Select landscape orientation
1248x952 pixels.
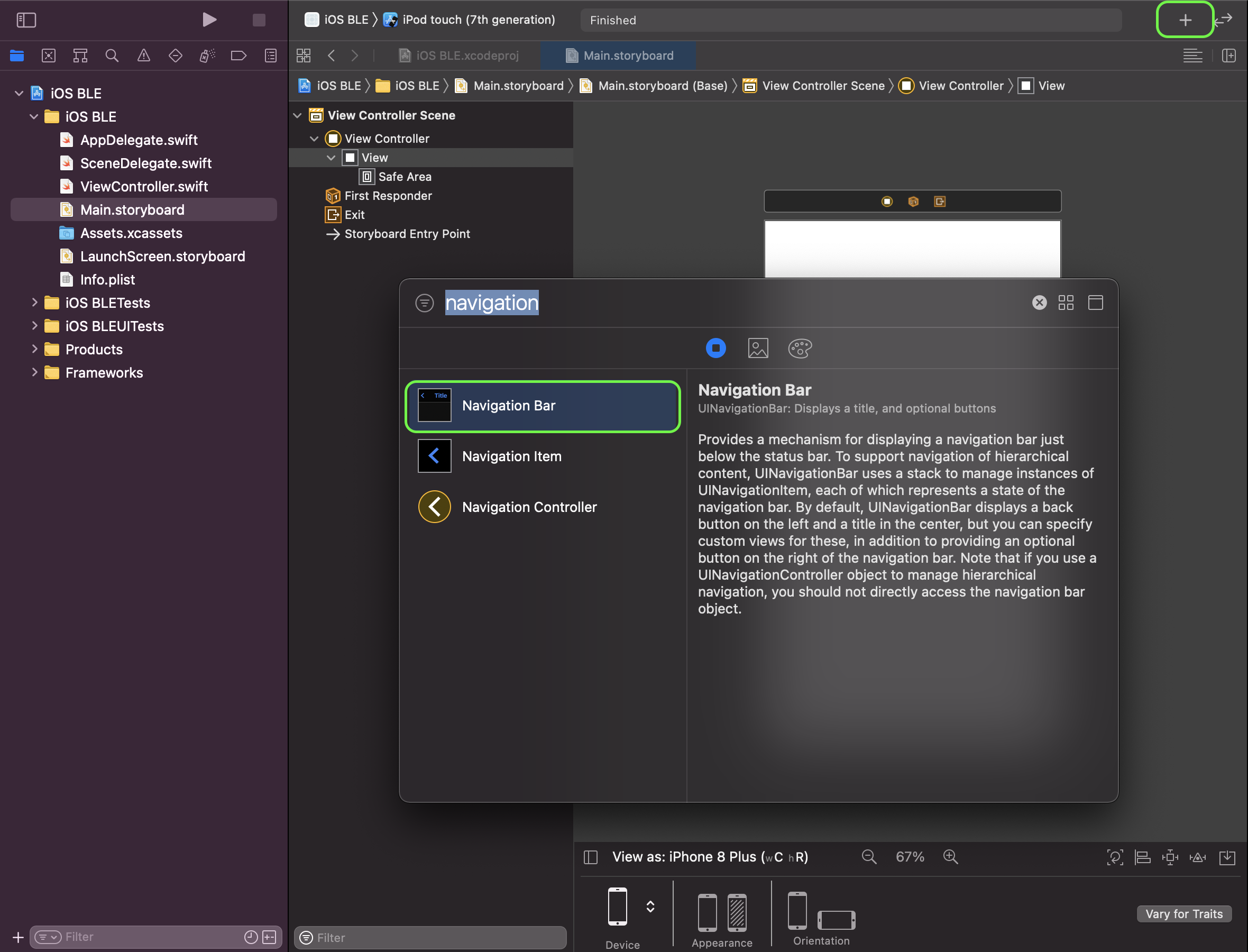pyautogui.click(x=836, y=920)
